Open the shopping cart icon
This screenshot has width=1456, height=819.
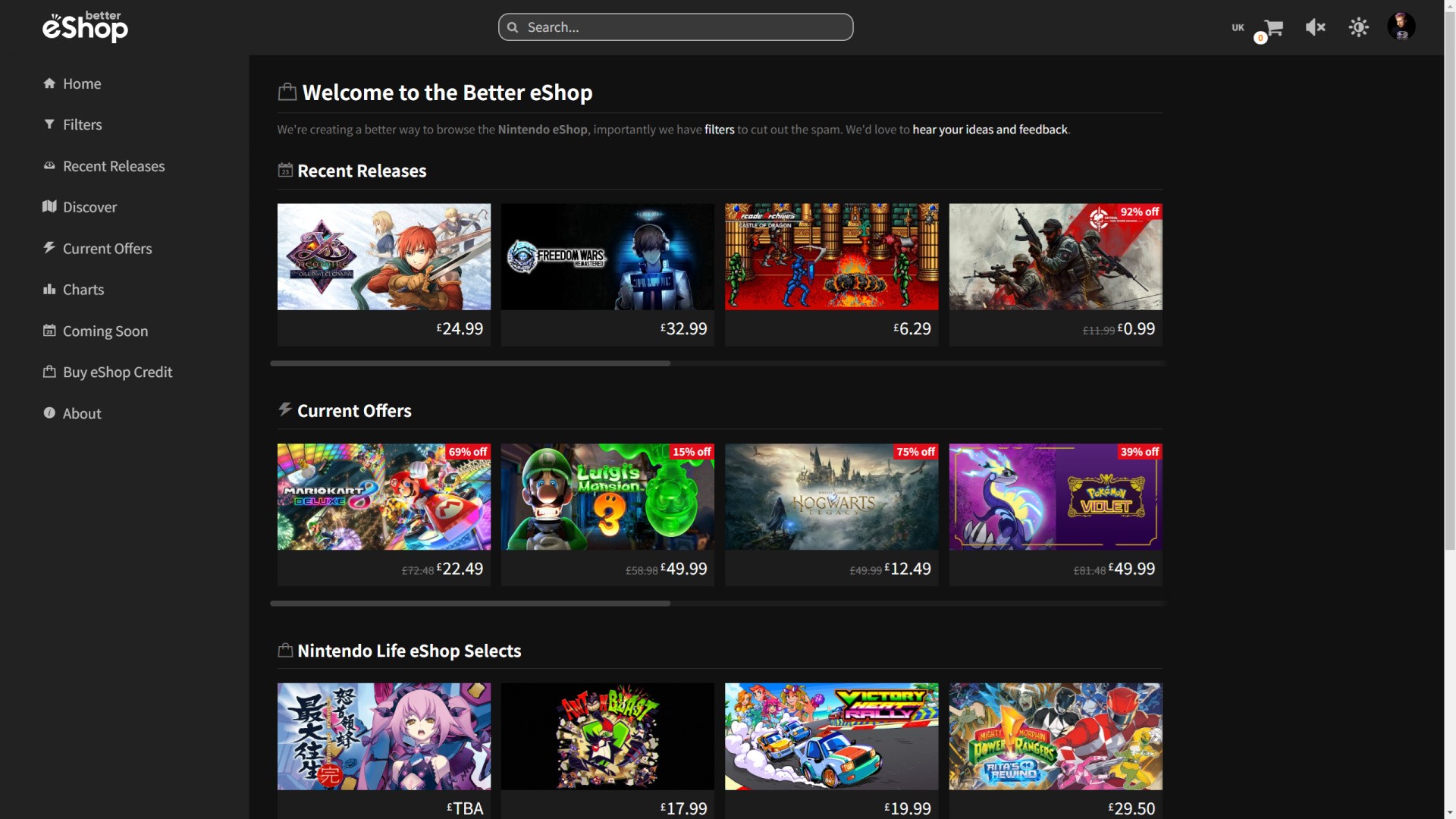click(1273, 29)
